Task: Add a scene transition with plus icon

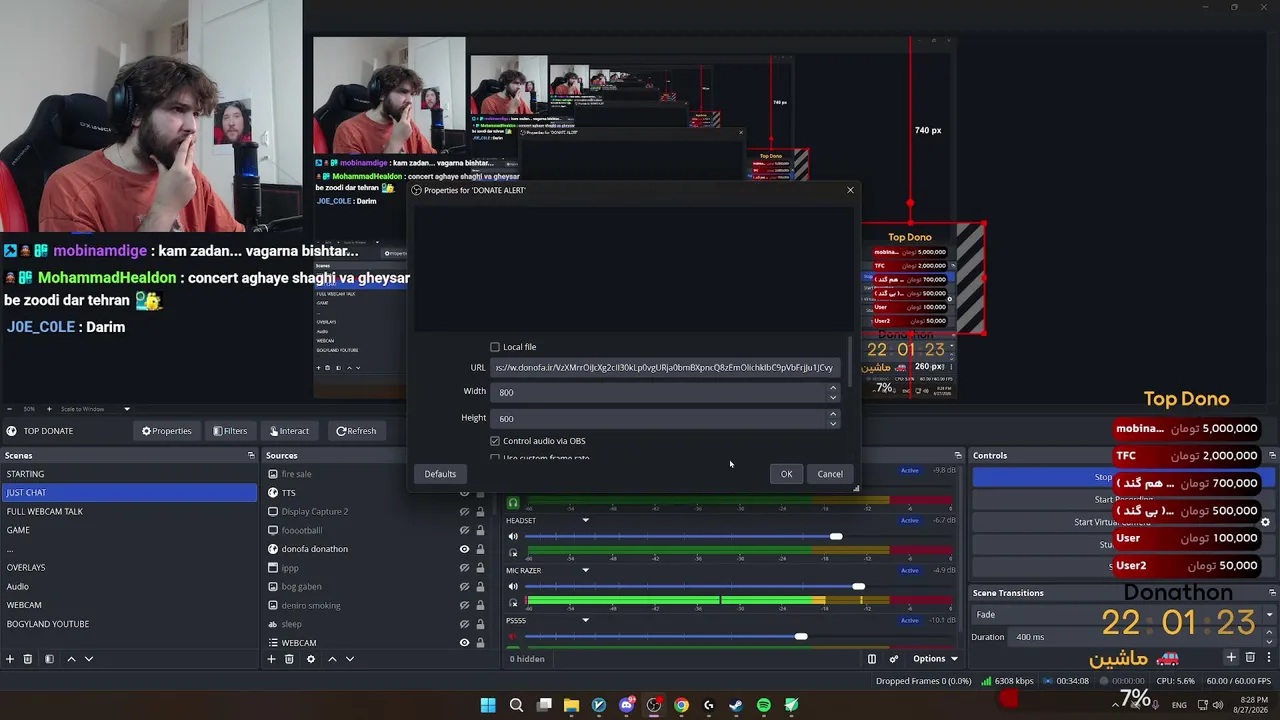Action: 1231,657
